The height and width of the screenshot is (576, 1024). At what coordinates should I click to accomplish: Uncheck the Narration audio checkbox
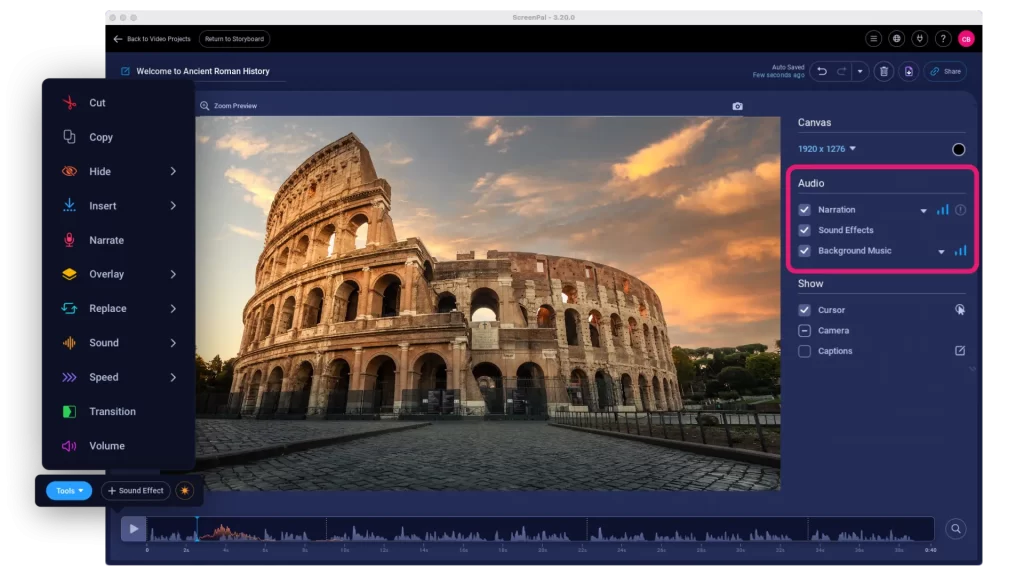(x=804, y=210)
